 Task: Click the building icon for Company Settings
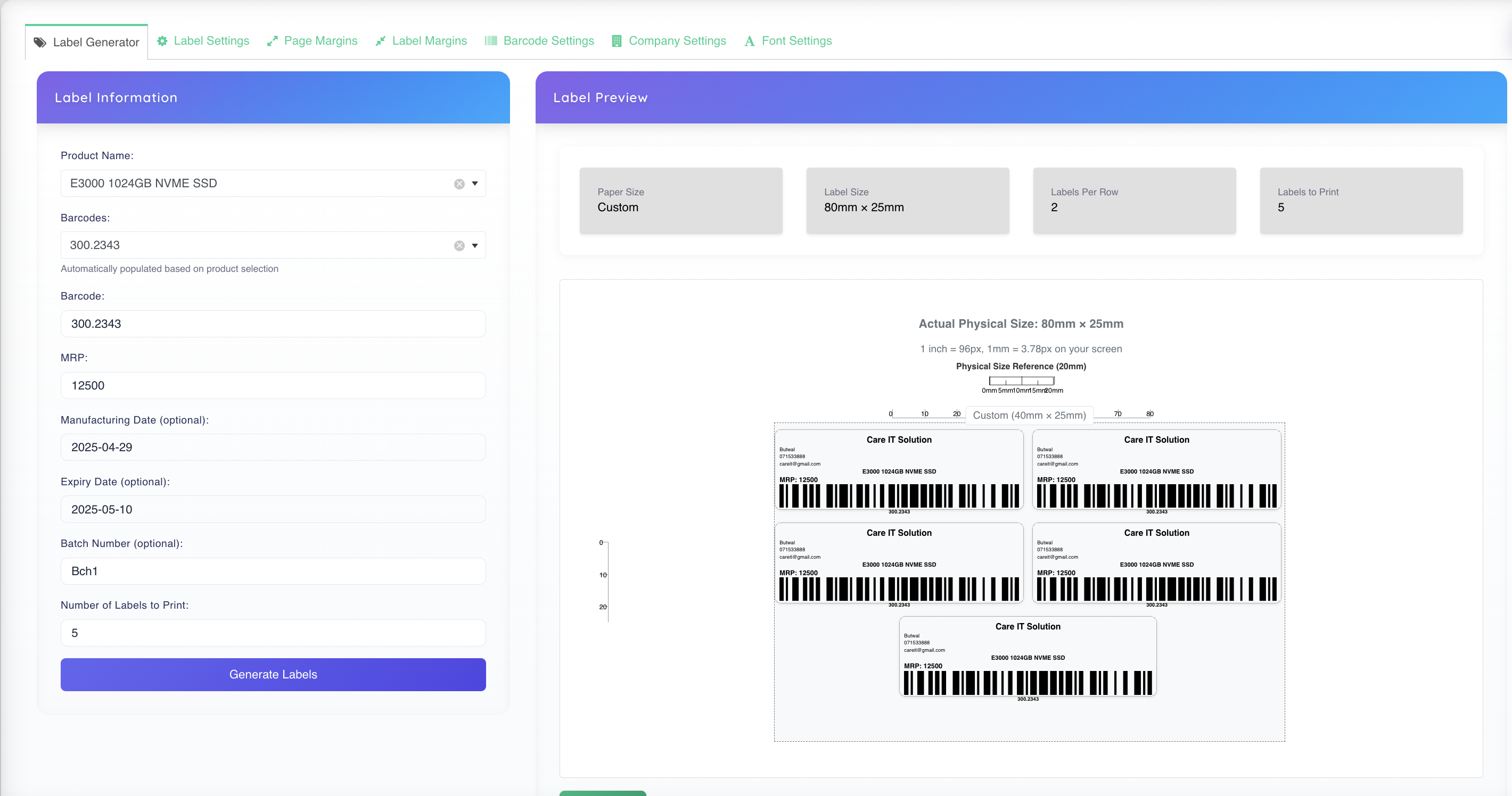(x=617, y=41)
